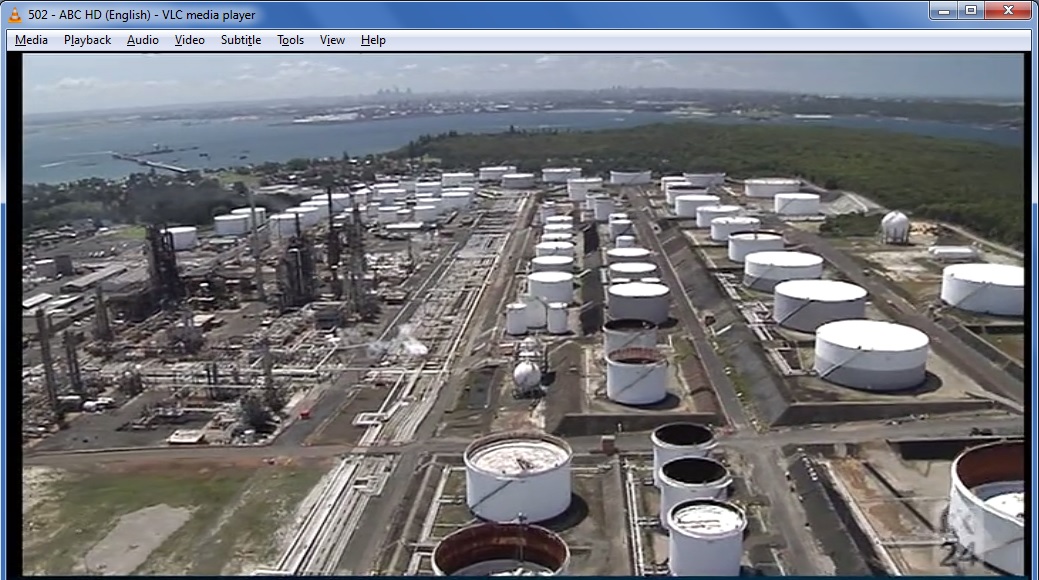Screen dimensions: 1039x580
Task: Open the Tools menu
Action: (x=290, y=40)
